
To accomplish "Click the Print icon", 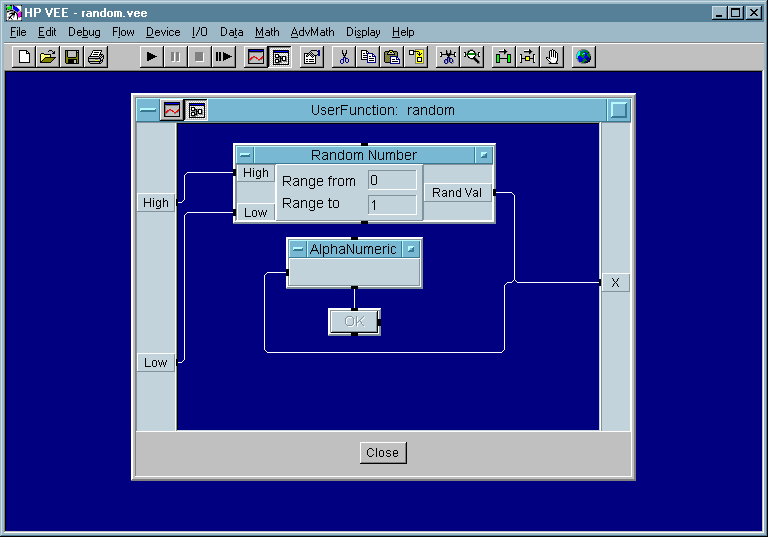I will [x=95, y=57].
